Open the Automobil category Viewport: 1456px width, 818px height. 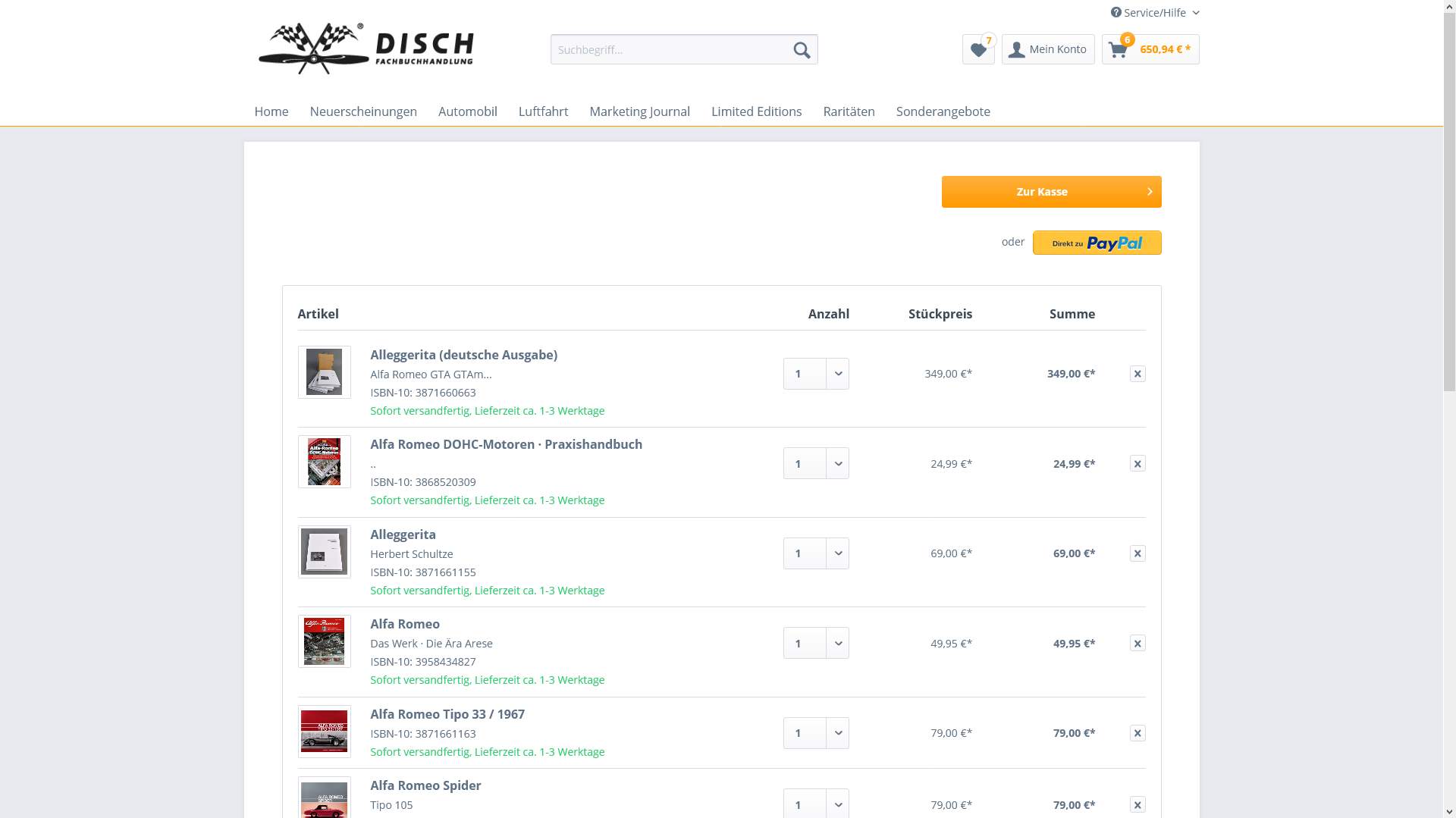tap(468, 111)
